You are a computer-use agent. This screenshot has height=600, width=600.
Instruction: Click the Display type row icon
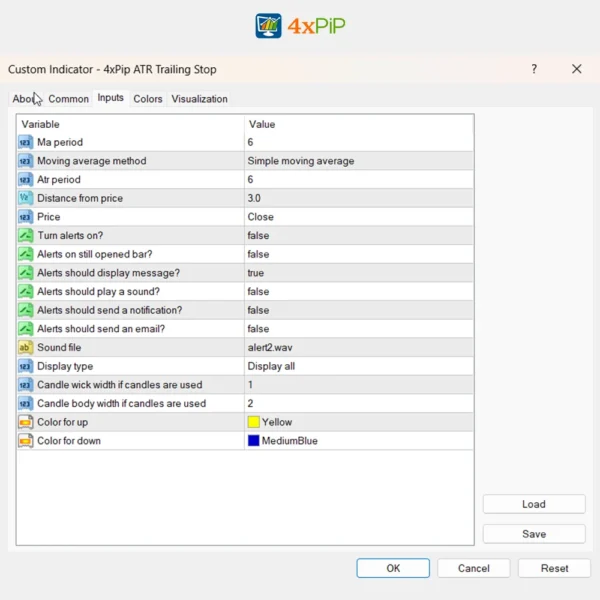pyautogui.click(x=25, y=366)
